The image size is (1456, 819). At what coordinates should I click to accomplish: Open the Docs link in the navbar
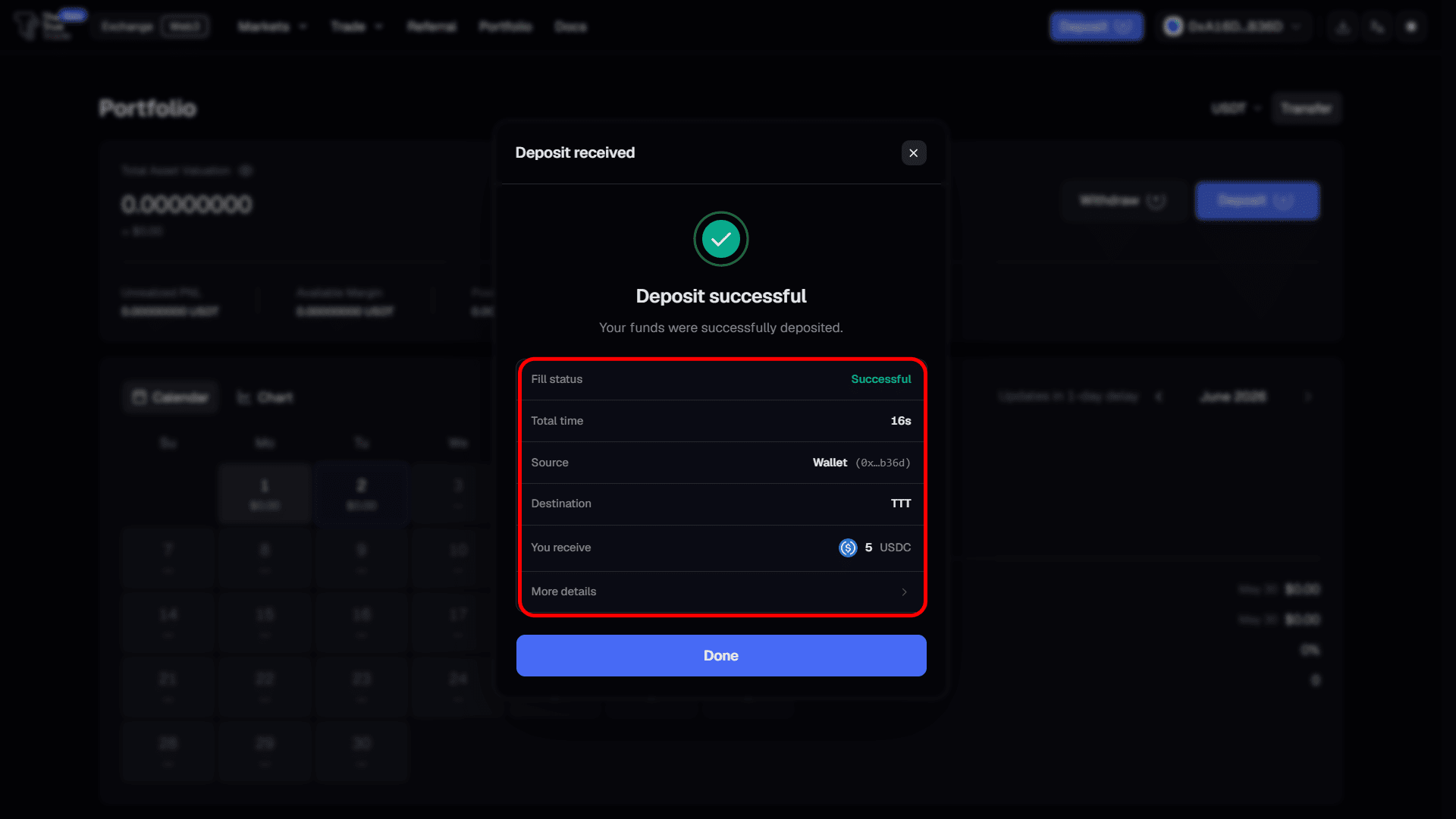click(x=570, y=27)
